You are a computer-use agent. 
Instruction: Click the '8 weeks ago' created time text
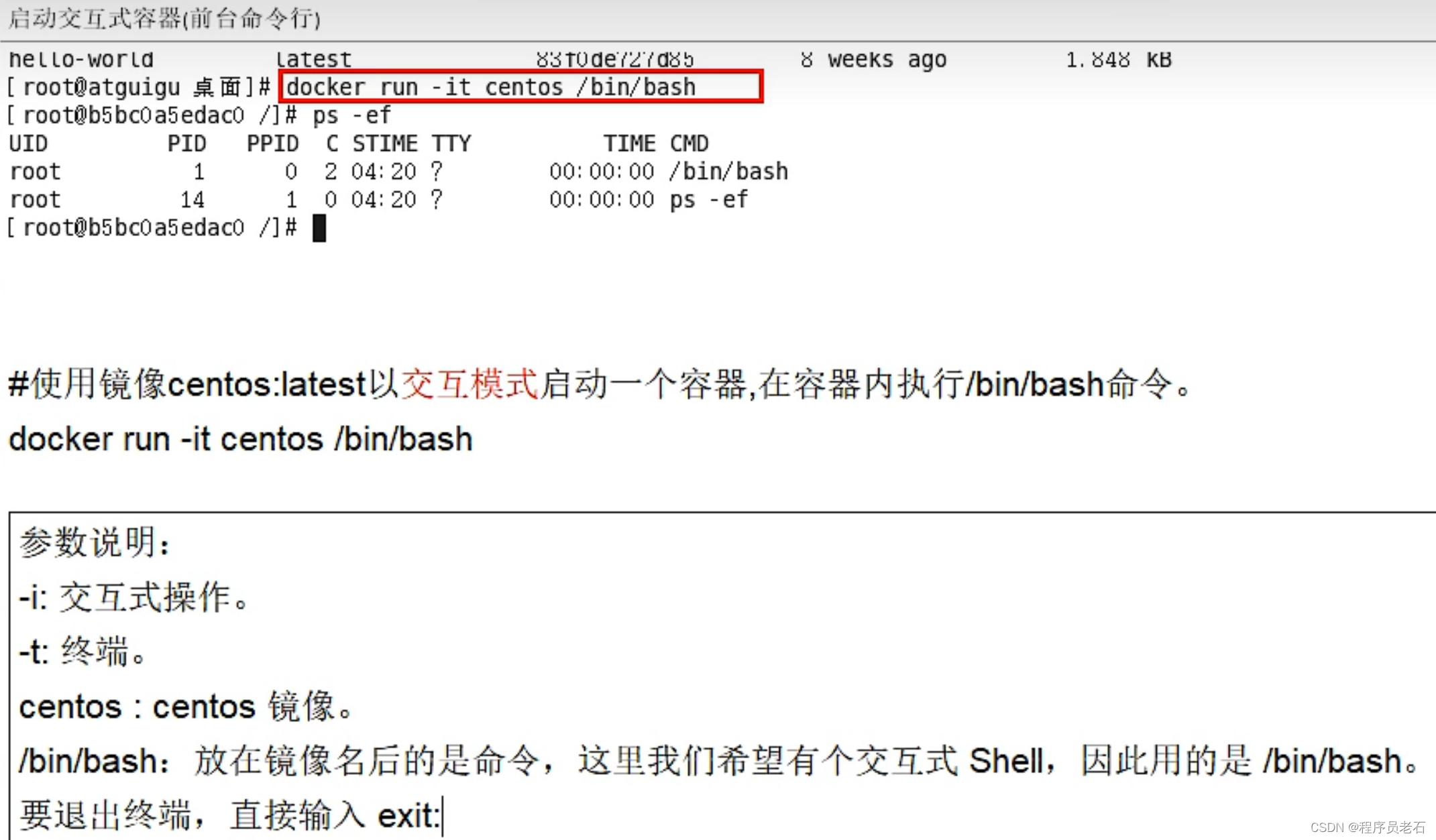(874, 60)
